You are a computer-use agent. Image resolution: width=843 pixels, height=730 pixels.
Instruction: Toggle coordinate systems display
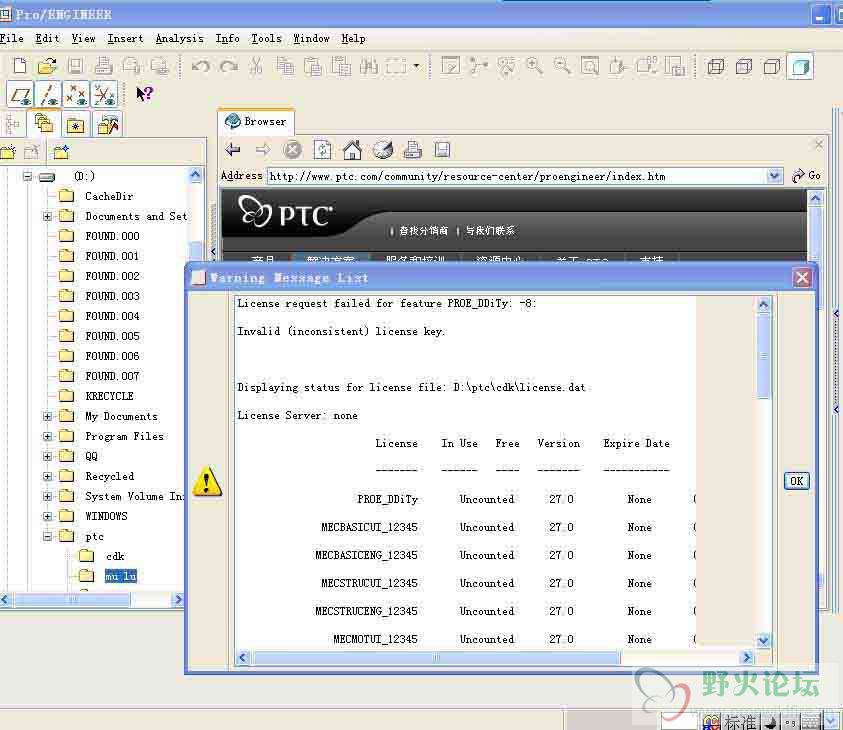tap(104, 95)
